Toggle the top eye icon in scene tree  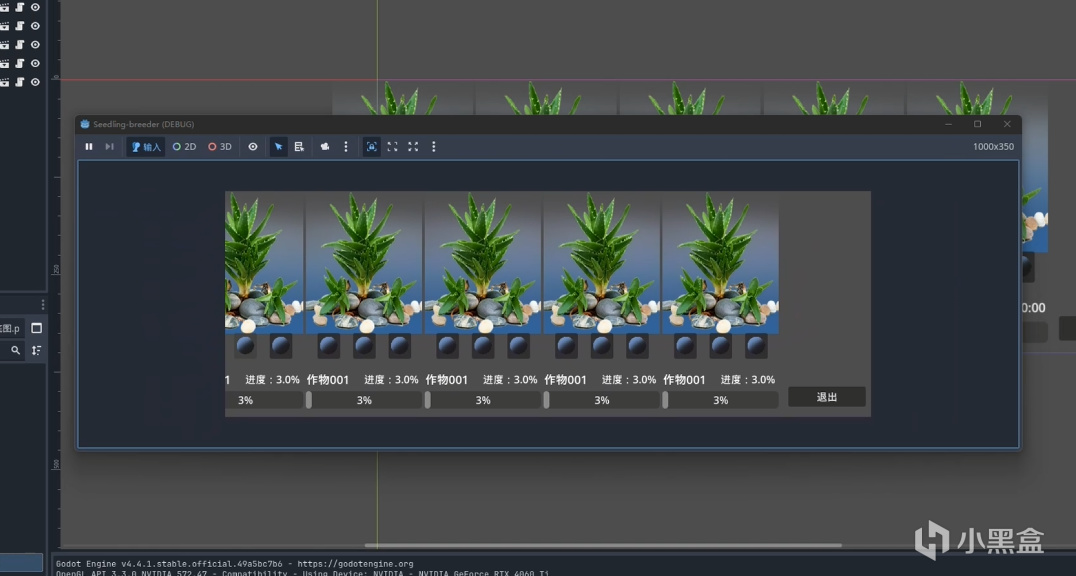pos(35,7)
